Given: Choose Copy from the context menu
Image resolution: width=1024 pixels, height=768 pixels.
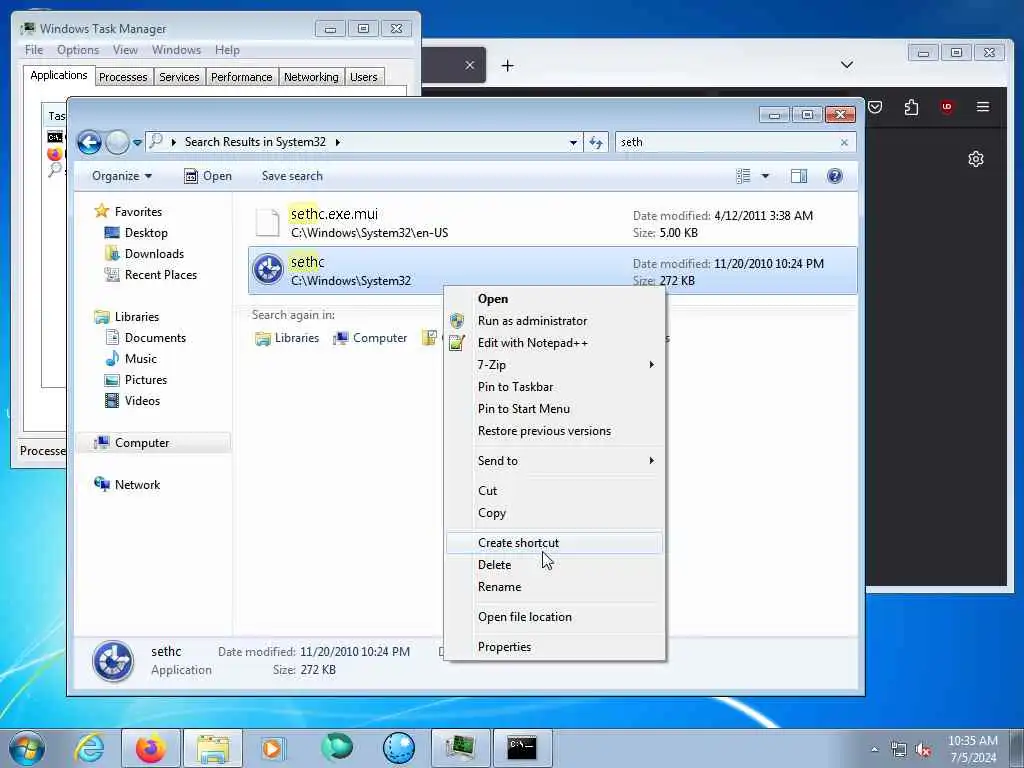Looking at the screenshot, I should click(x=554, y=513).
